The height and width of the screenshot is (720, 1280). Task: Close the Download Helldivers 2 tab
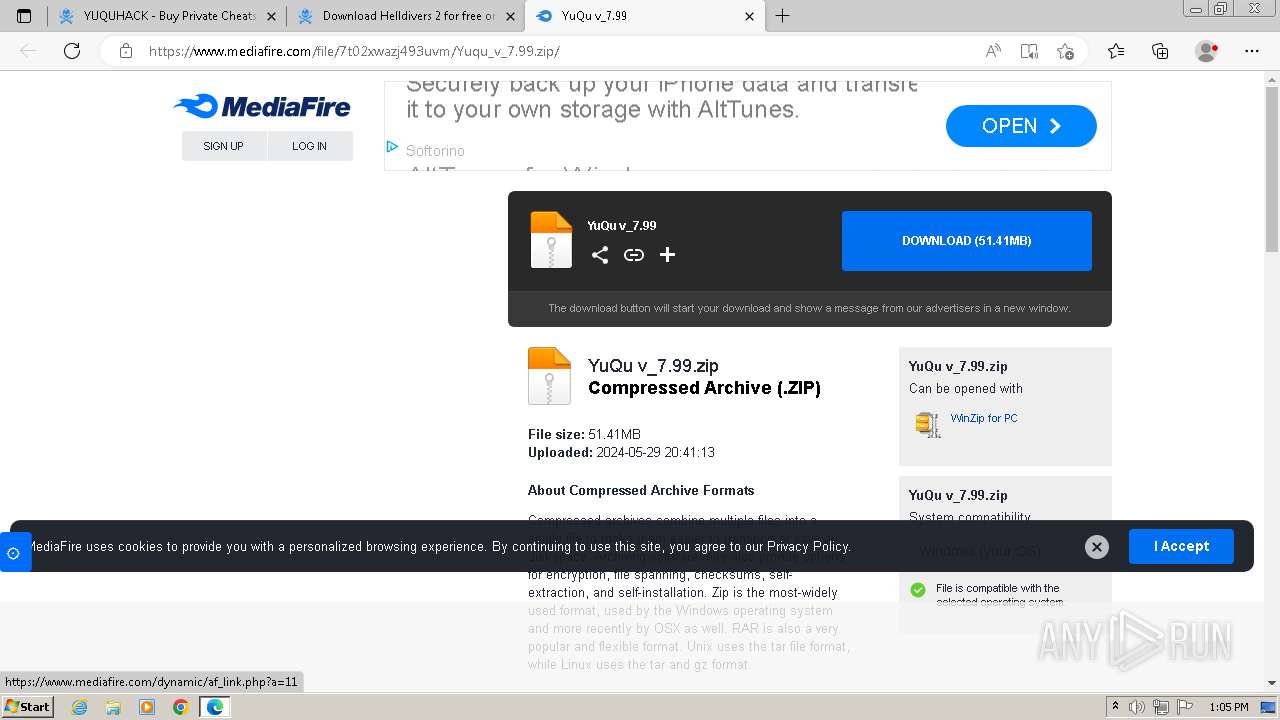click(x=510, y=16)
